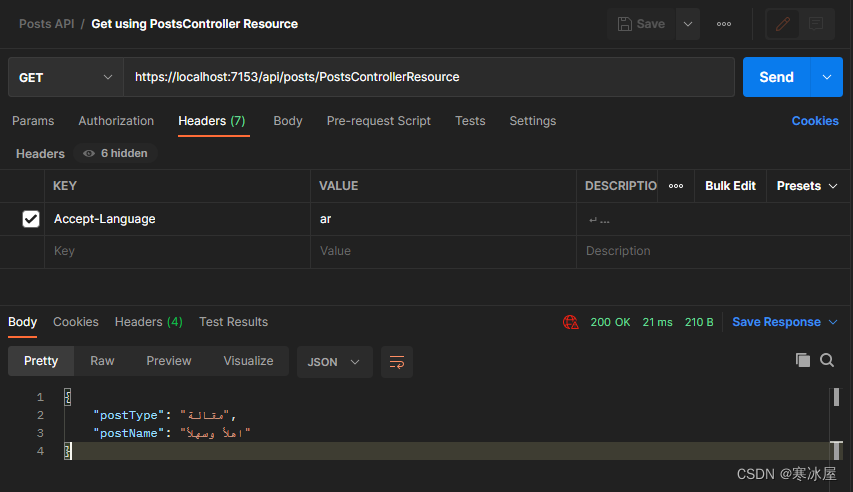This screenshot has height=492, width=853.
Task: Toggle the wrap lines icon
Action: pos(397,362)
